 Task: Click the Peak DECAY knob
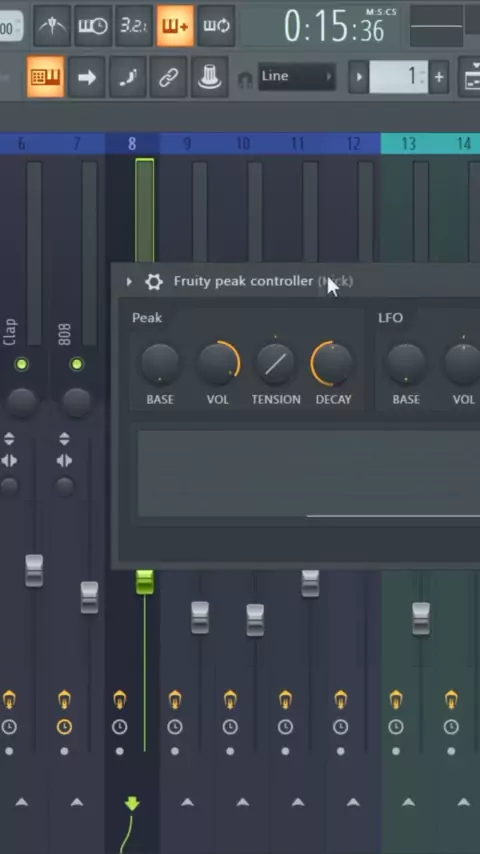[332, 363]
